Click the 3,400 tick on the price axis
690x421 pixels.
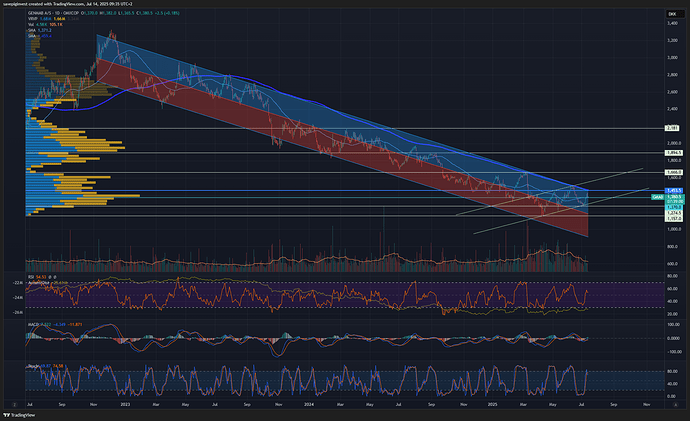672,23
